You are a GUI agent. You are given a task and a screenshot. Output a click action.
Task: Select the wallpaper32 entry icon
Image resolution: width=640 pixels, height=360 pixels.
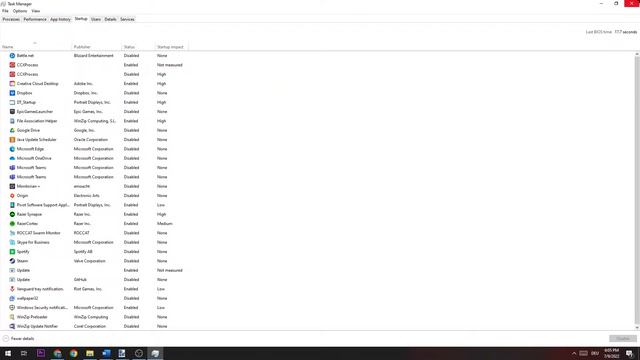click(x=12, y=298)
